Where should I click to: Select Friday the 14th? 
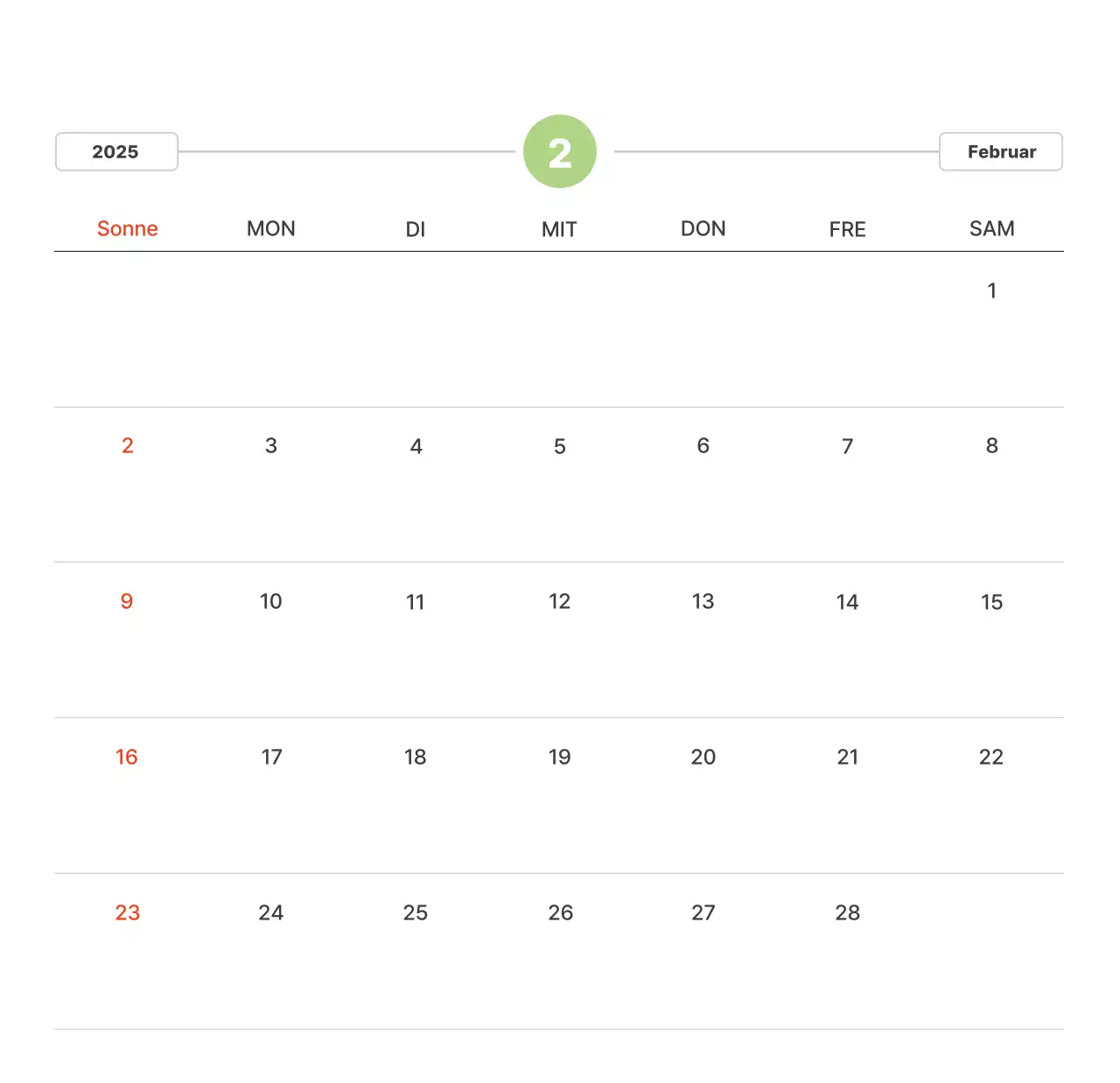click(847, 602)
